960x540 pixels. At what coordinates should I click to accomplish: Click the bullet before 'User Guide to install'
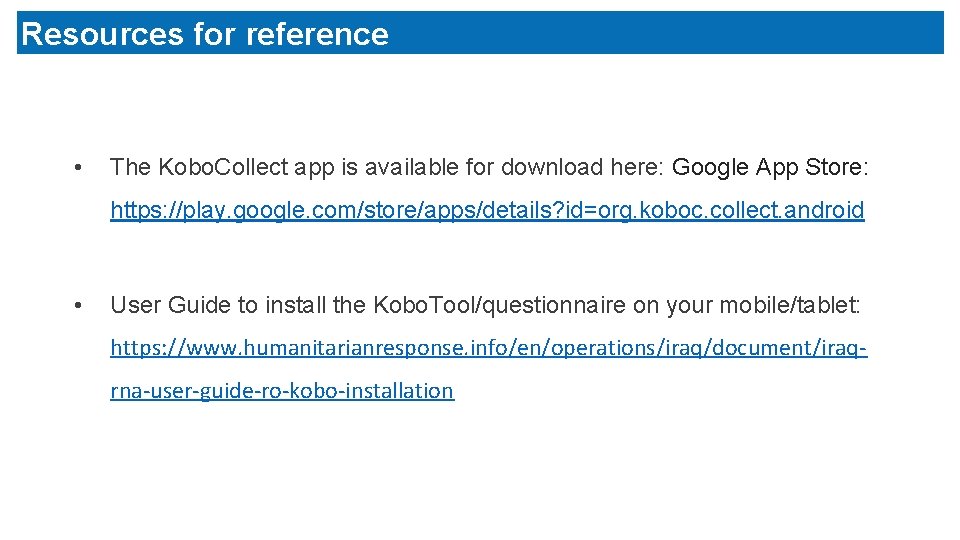tap(78, 305)
